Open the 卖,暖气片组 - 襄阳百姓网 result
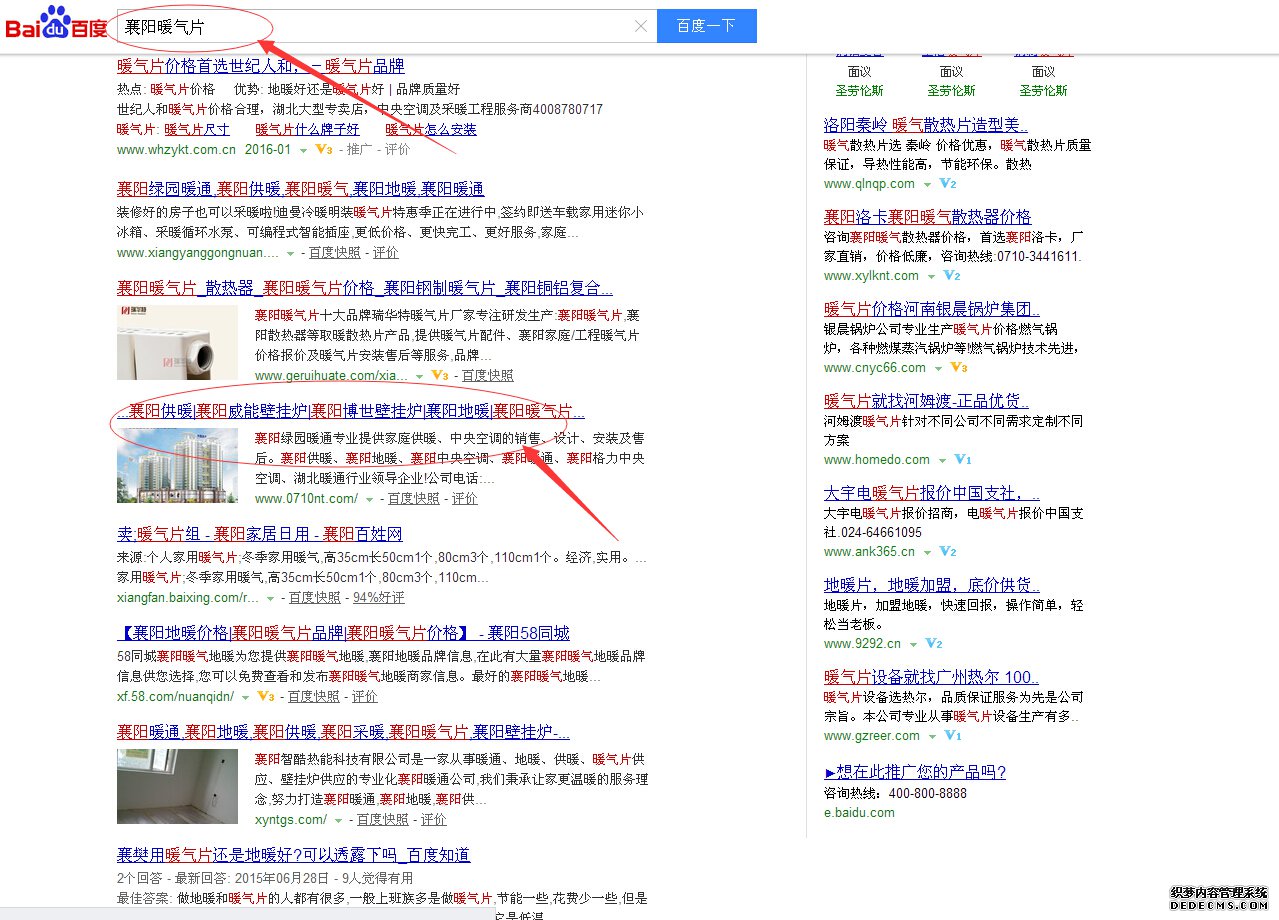 [260, 534]
